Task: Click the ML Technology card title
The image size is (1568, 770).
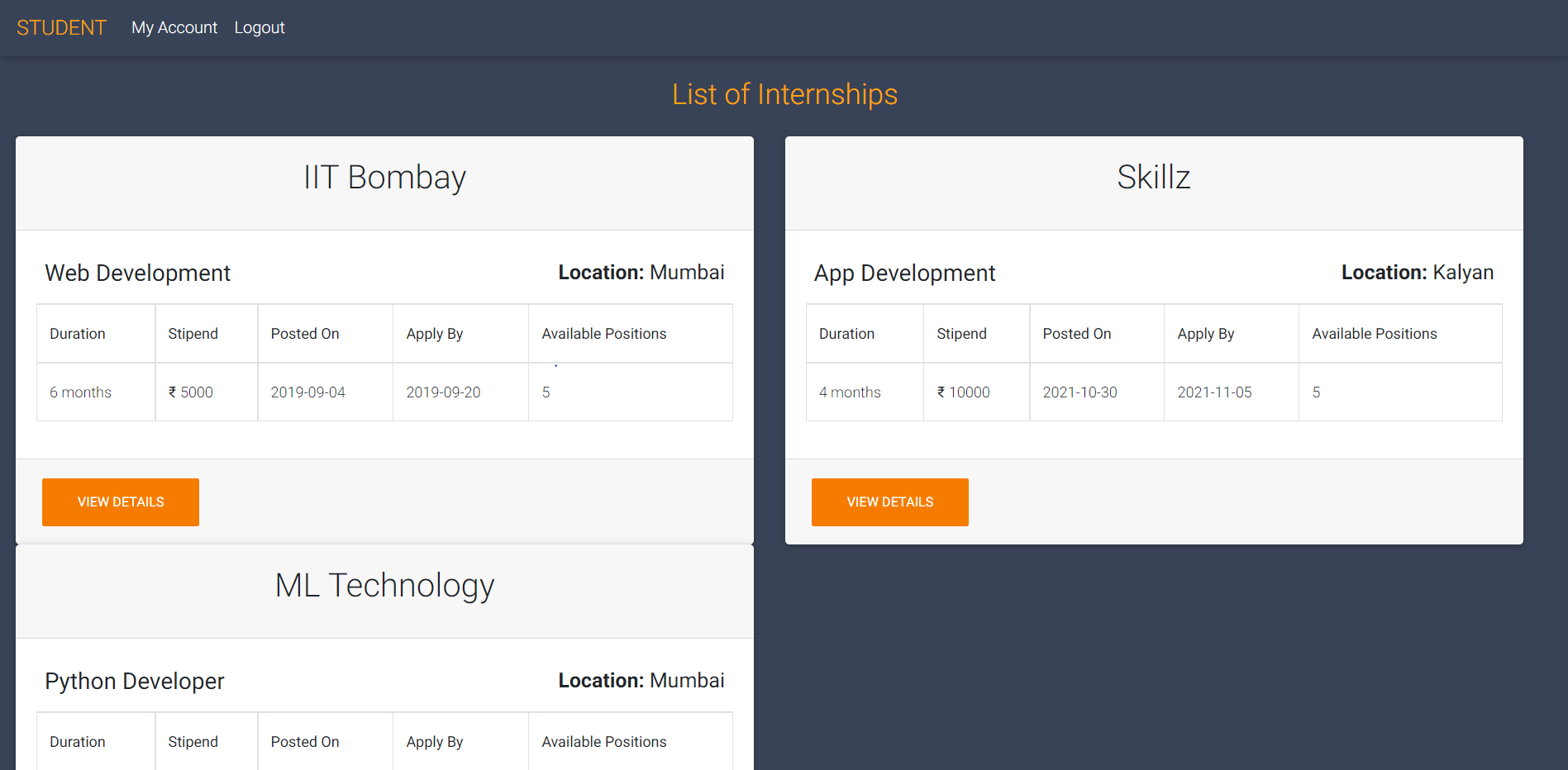Action: coord(384,586)
